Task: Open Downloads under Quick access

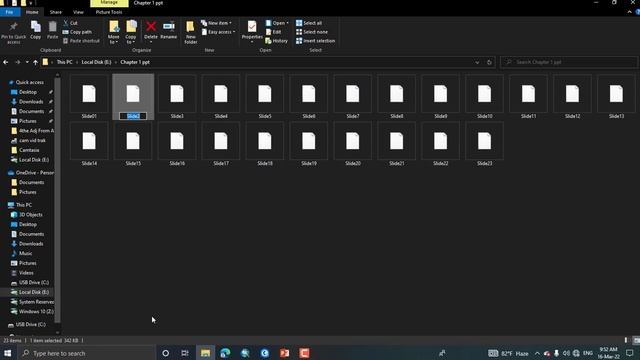Action: pos(31,102)
